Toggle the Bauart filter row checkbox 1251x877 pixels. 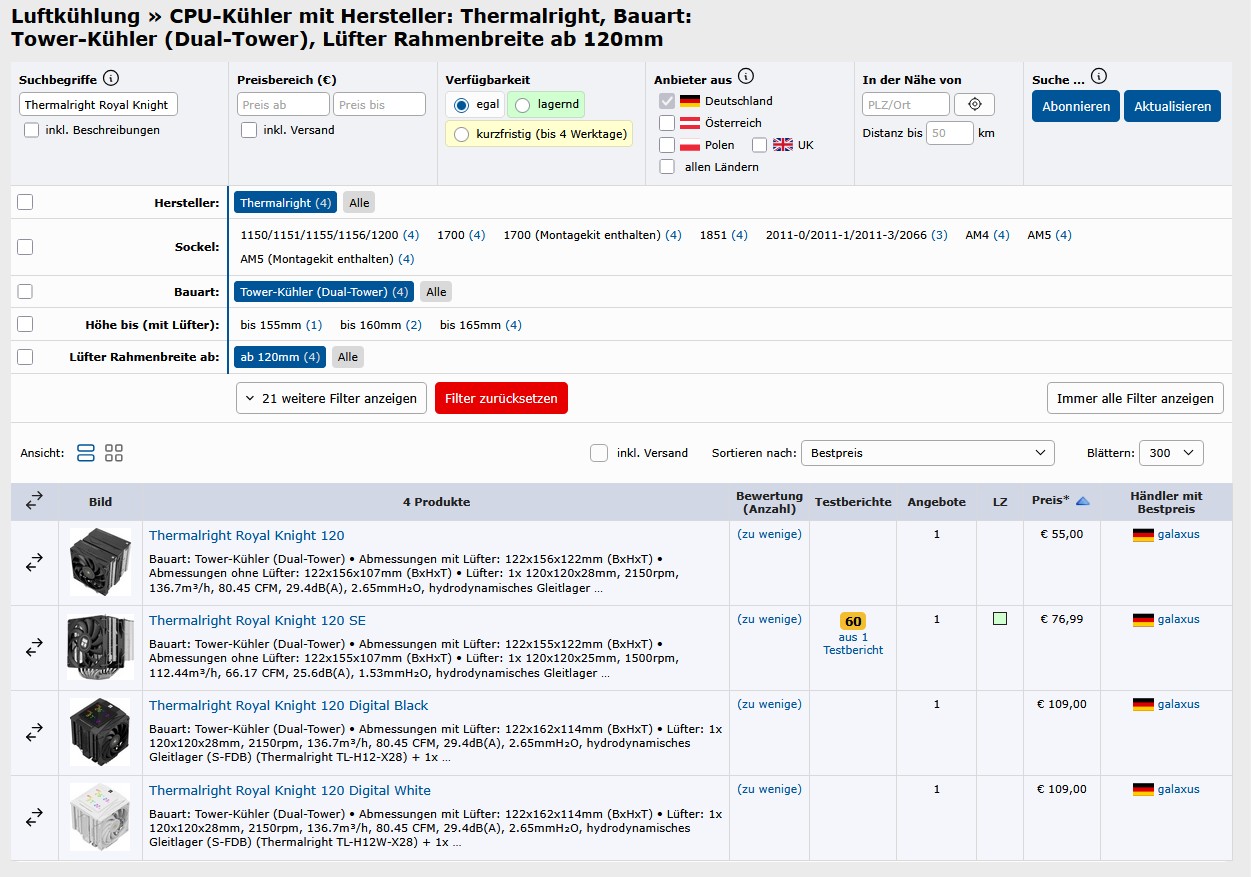[25, 292]
